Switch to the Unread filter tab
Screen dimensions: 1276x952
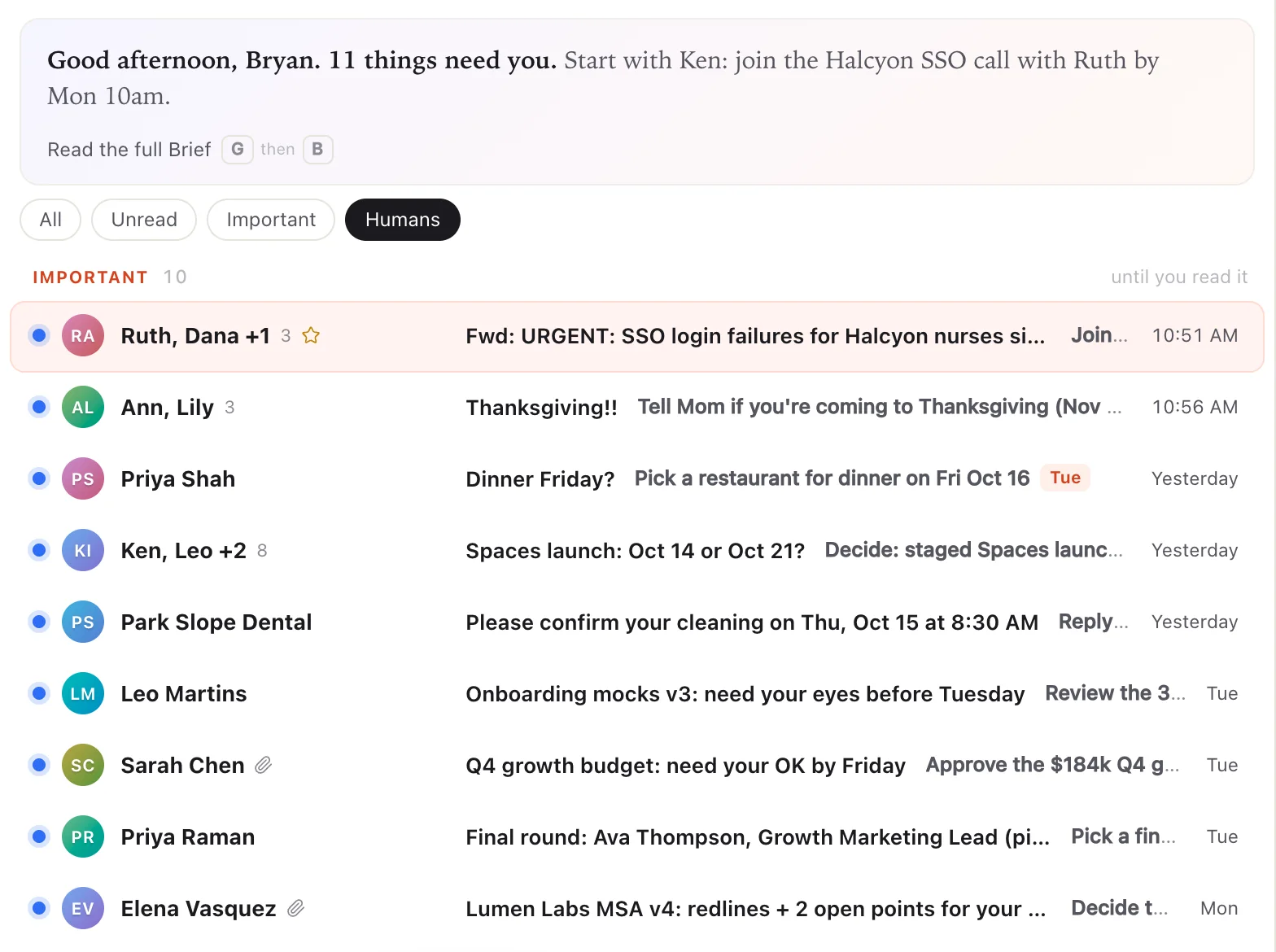pos(144,220)
